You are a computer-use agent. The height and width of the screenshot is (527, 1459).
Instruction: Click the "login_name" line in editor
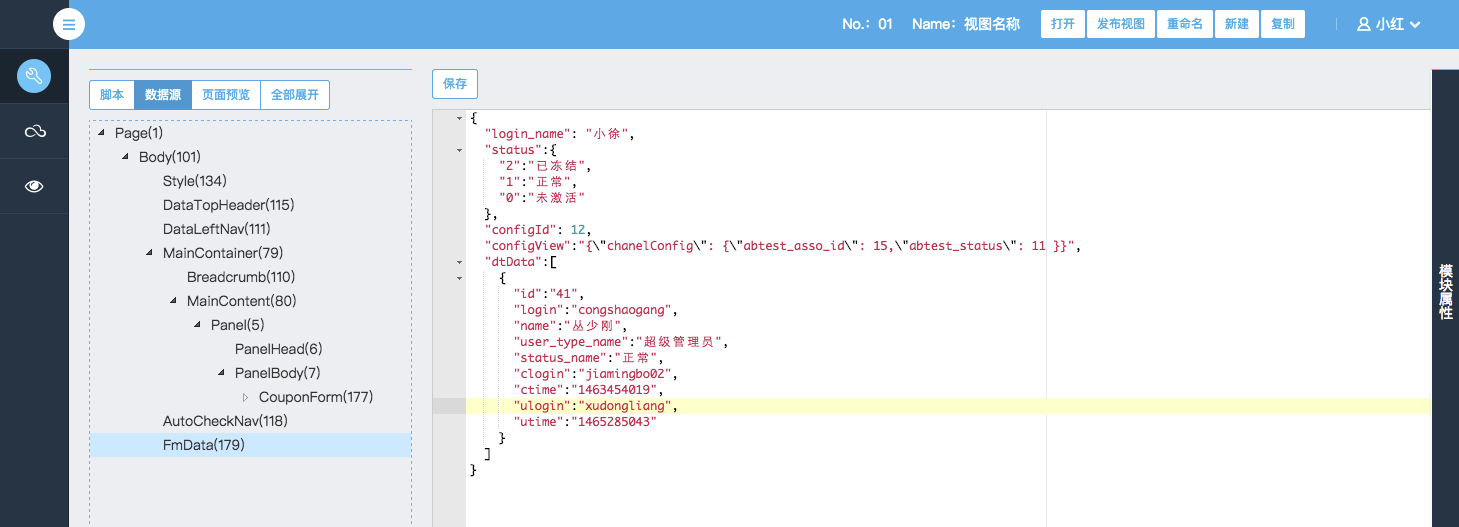[560, 134]
